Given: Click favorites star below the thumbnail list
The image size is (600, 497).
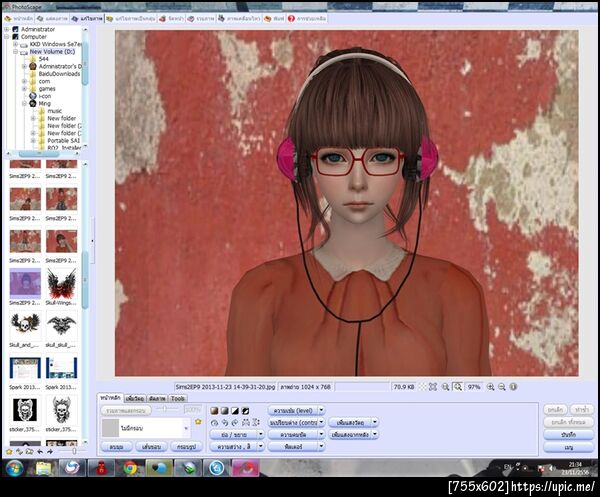Looking at the screenshot, I should click(9, 451).
